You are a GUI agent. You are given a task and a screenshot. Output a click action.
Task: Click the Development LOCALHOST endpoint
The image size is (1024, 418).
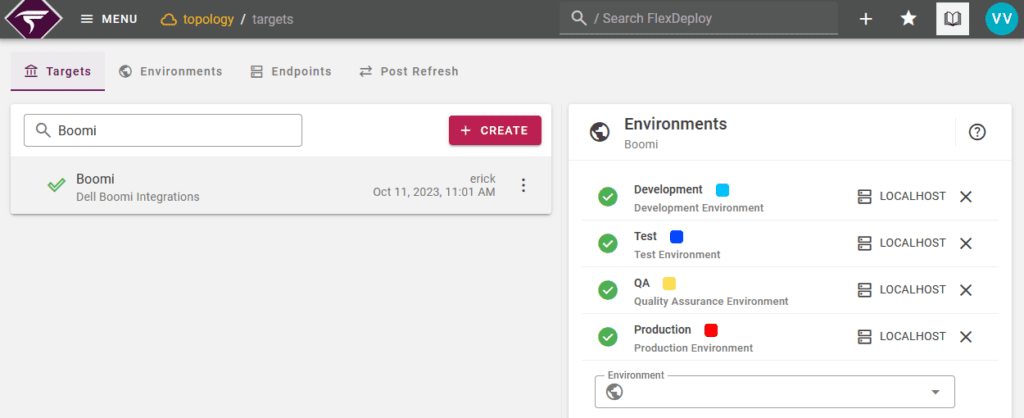tap(901, 196)
